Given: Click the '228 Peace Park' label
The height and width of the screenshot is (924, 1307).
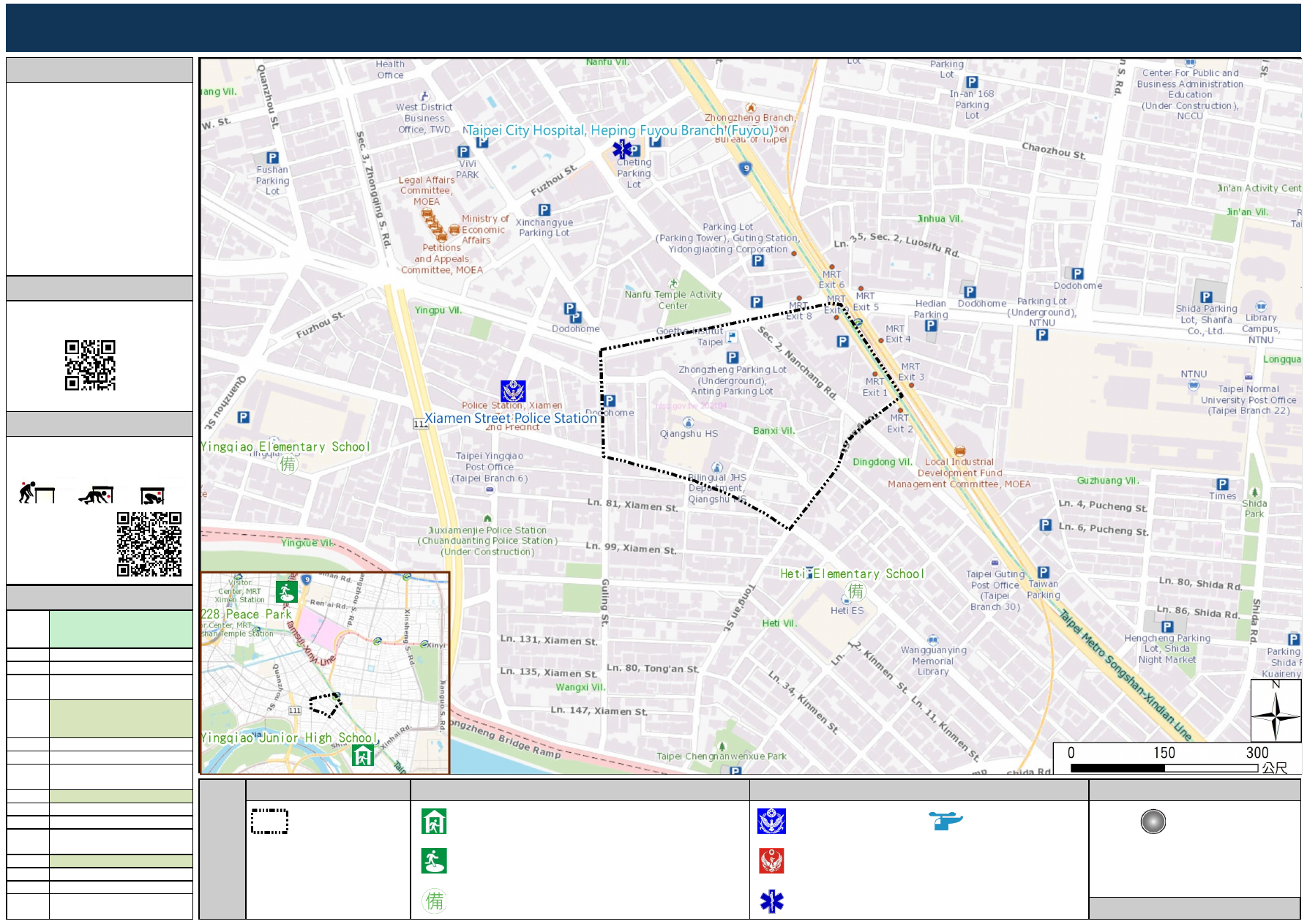Looking at the screenshot, I should click(247, 615).
